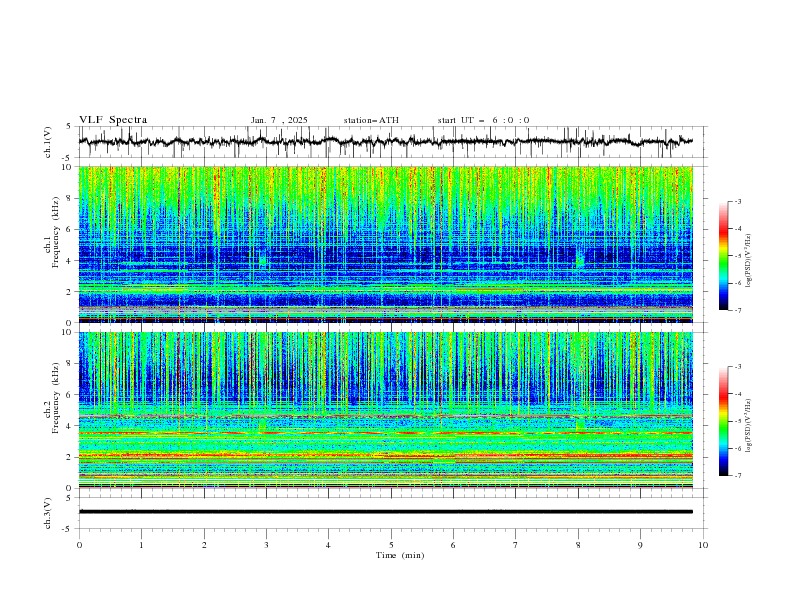This screenshot has width=792, height=612.
Task: Click the '9' minute tick label
Action: pyautogui.click(x=640, y=545)
